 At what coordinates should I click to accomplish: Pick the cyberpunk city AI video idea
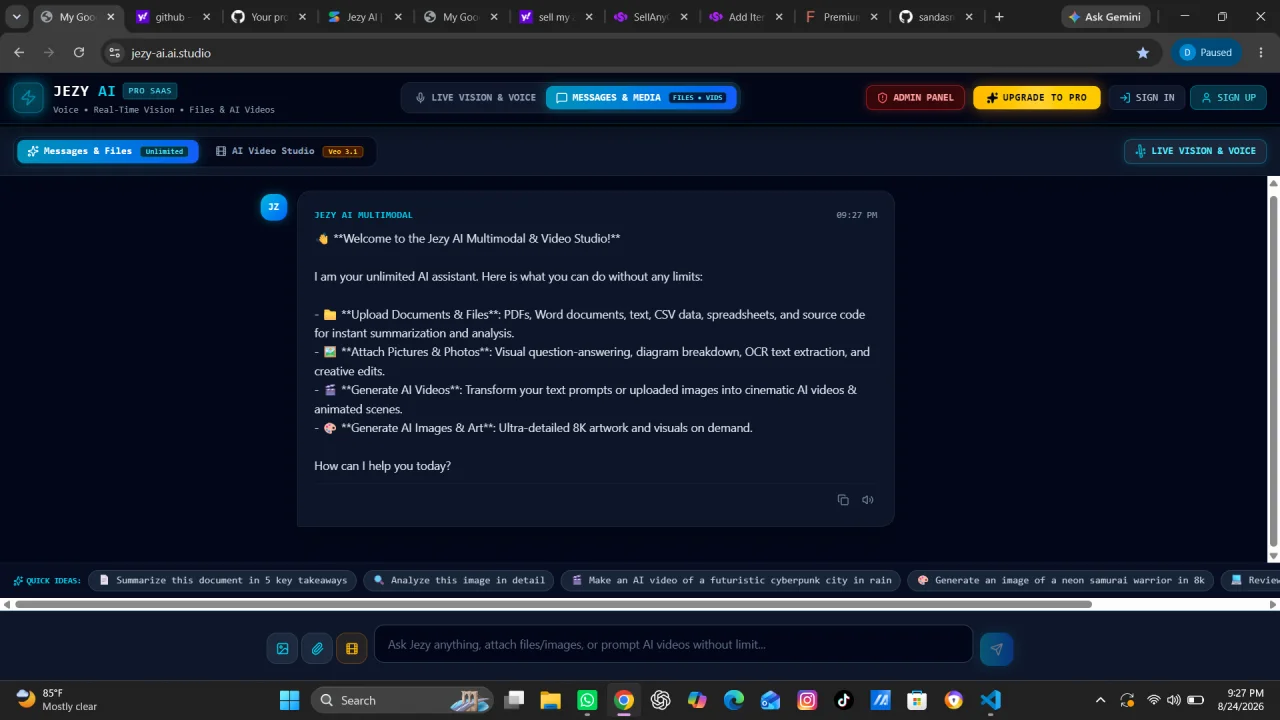tap(731, 580)
